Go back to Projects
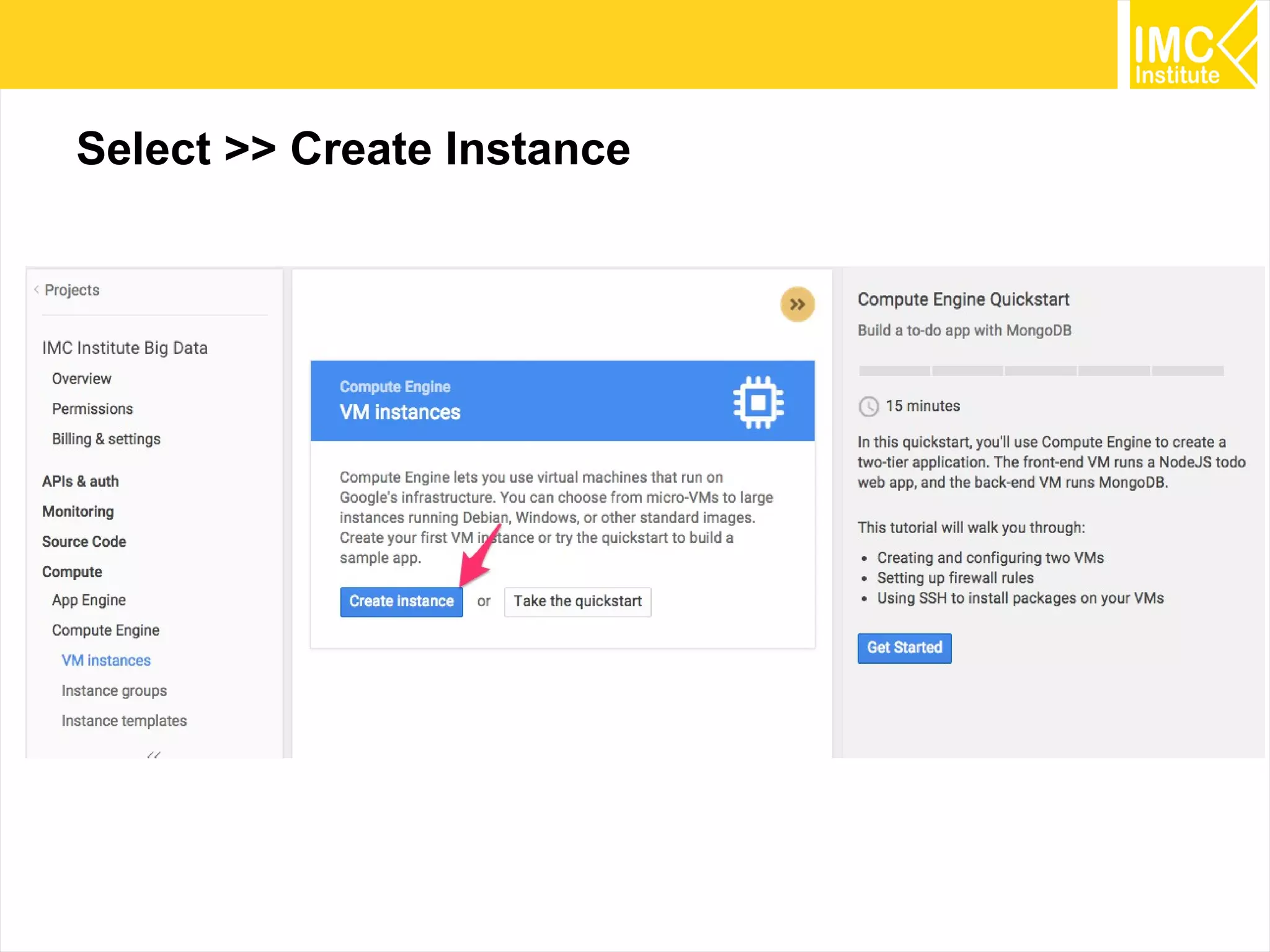The image size is (1270, 952). pyautogui.click(x=72, y=290)
